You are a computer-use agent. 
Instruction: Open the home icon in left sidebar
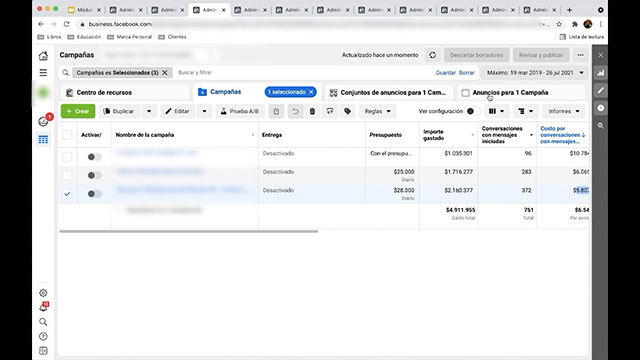click(x=43, y=56)
